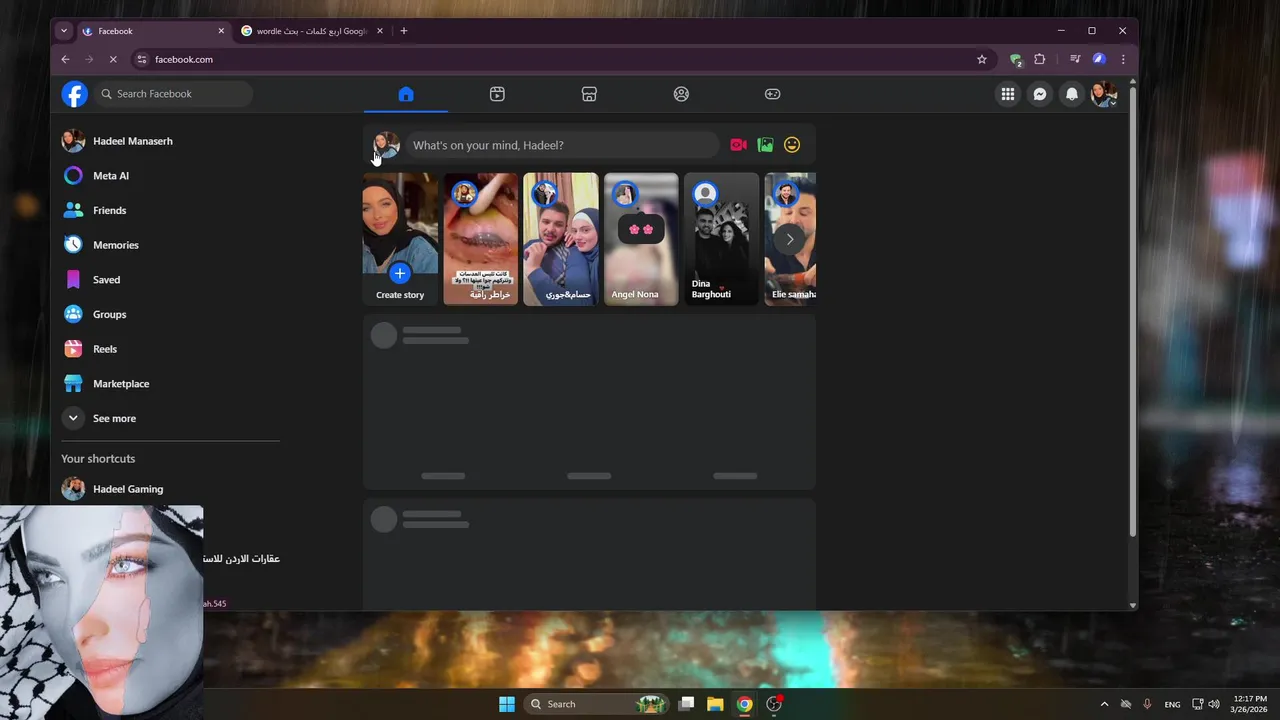
Task: Open Groups from the left sidebar
Action: pos(170,314)
